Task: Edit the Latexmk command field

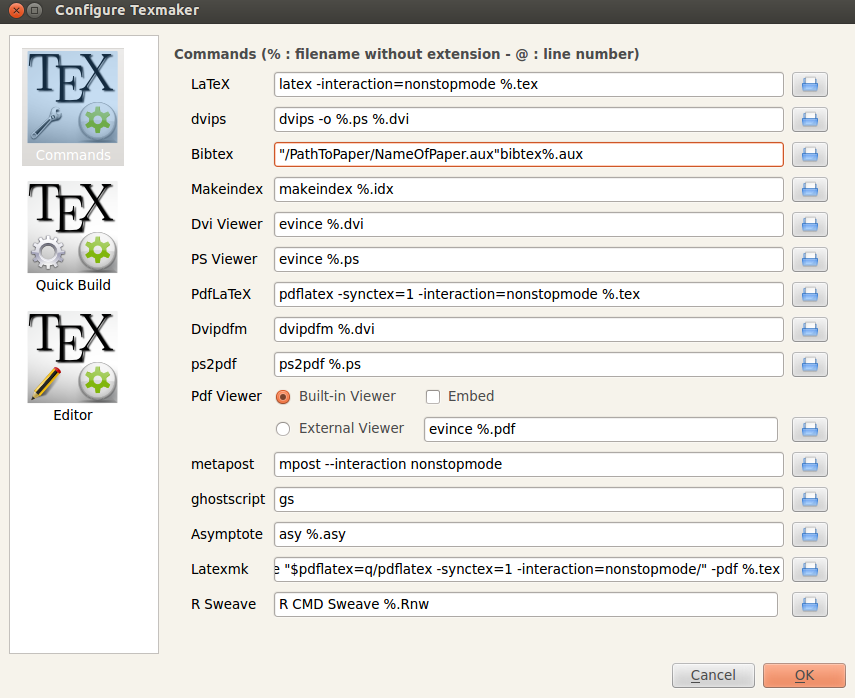Action: [528, 569]
